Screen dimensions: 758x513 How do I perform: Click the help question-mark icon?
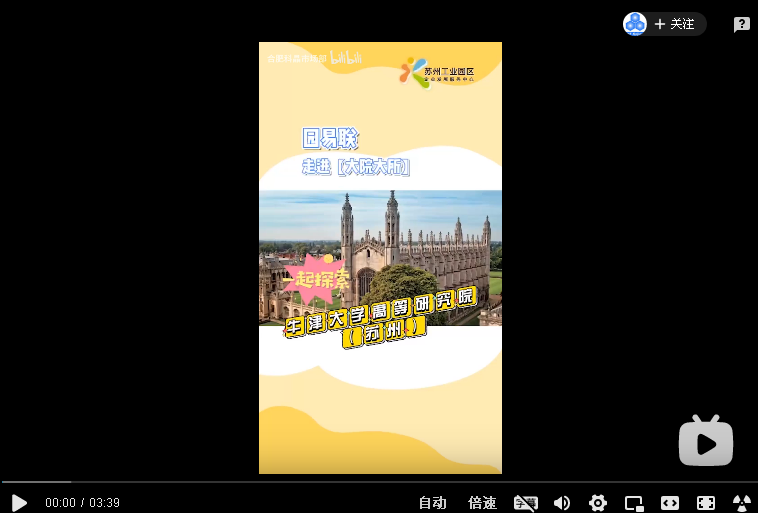(x=742, y=24)
